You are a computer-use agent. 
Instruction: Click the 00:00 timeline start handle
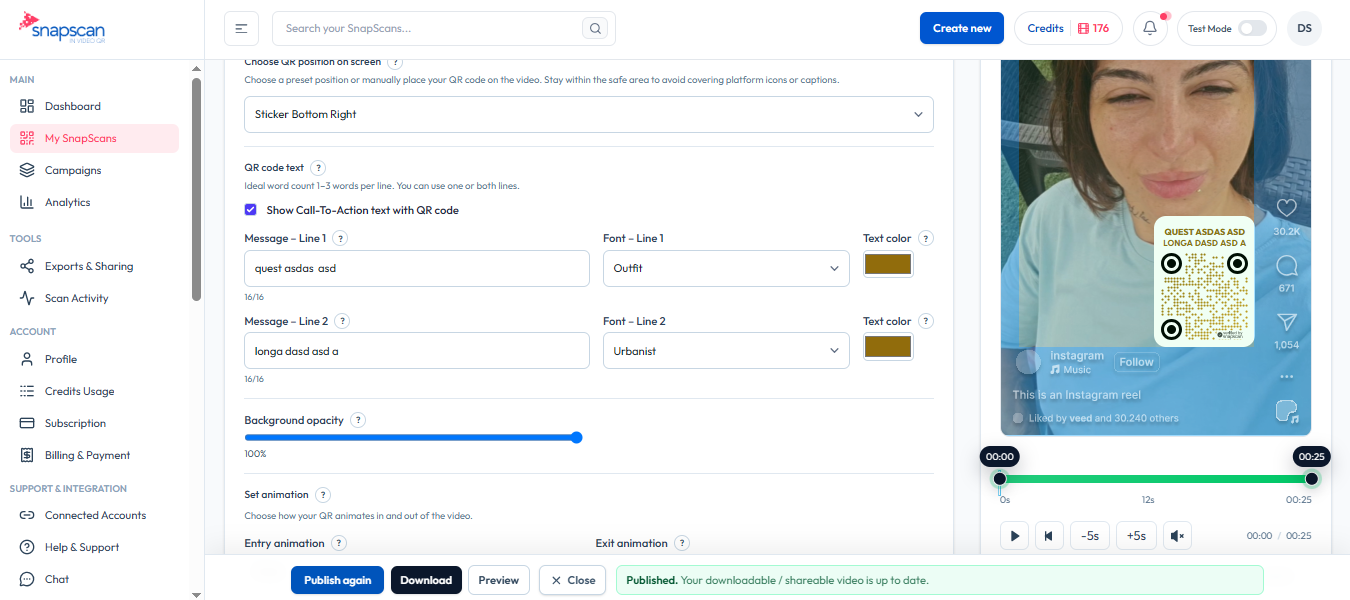[x=1000, y=478]
